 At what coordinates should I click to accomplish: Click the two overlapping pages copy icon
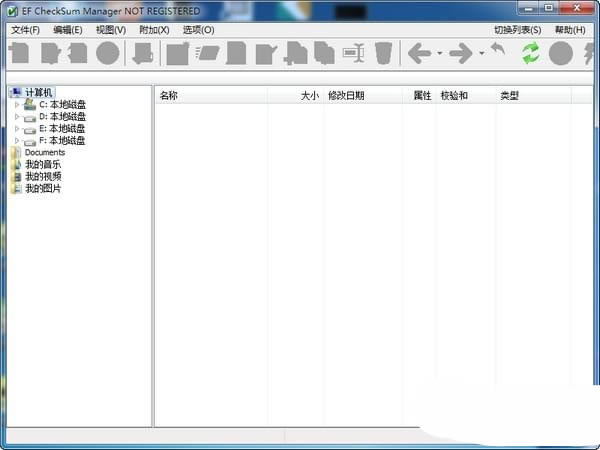coord(324,53)
